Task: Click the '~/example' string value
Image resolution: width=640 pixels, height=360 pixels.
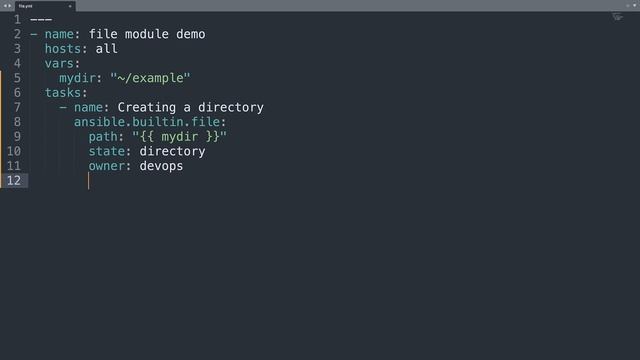Action: pos(150,78)
